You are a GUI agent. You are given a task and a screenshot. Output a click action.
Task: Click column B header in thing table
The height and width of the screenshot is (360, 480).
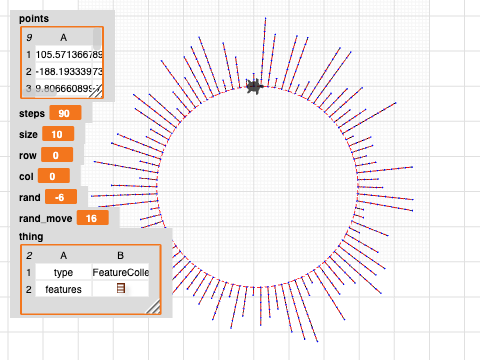click(x=121, y=255)
